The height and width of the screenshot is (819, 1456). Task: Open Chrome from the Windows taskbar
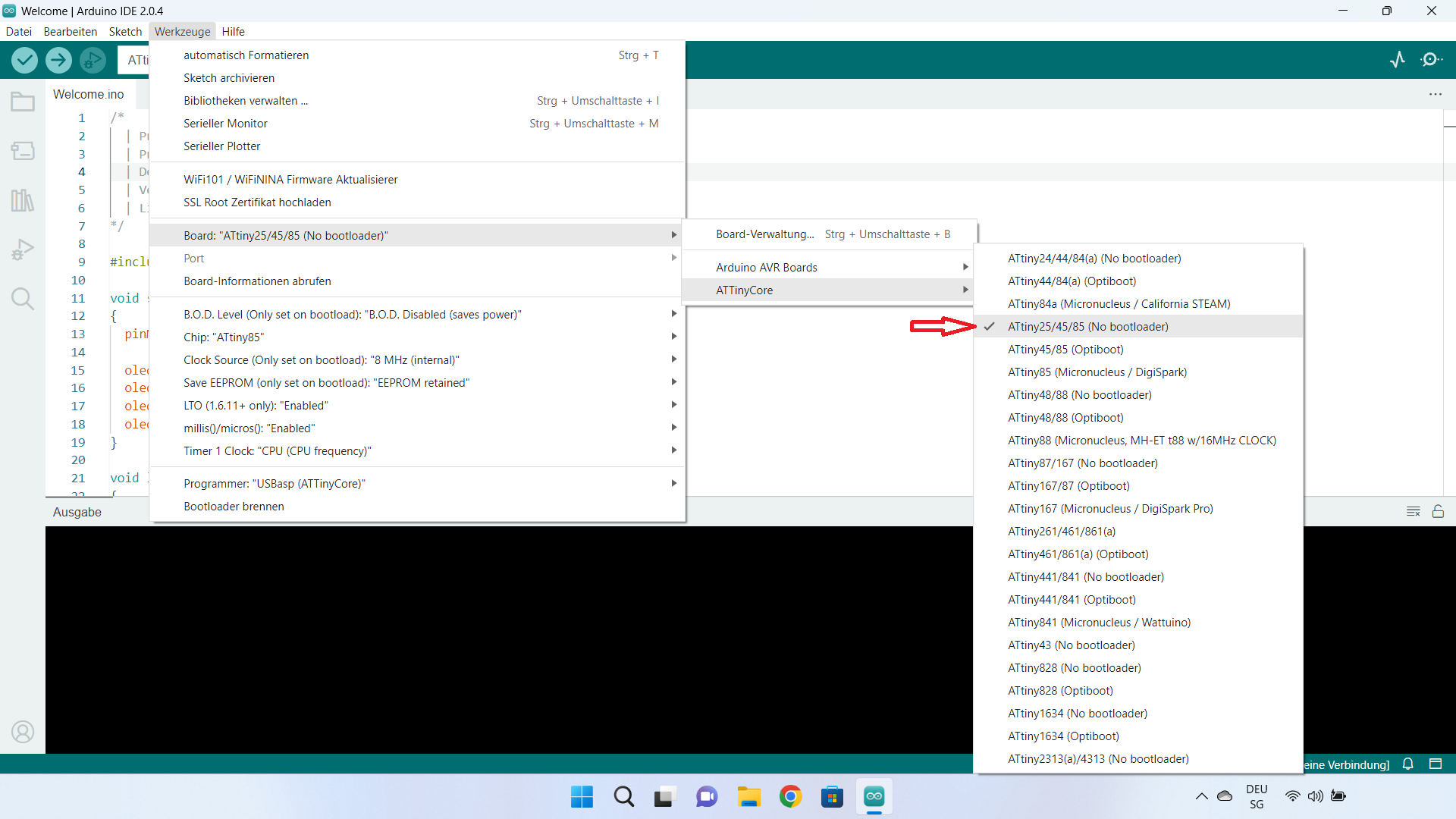tap(790, 797)
